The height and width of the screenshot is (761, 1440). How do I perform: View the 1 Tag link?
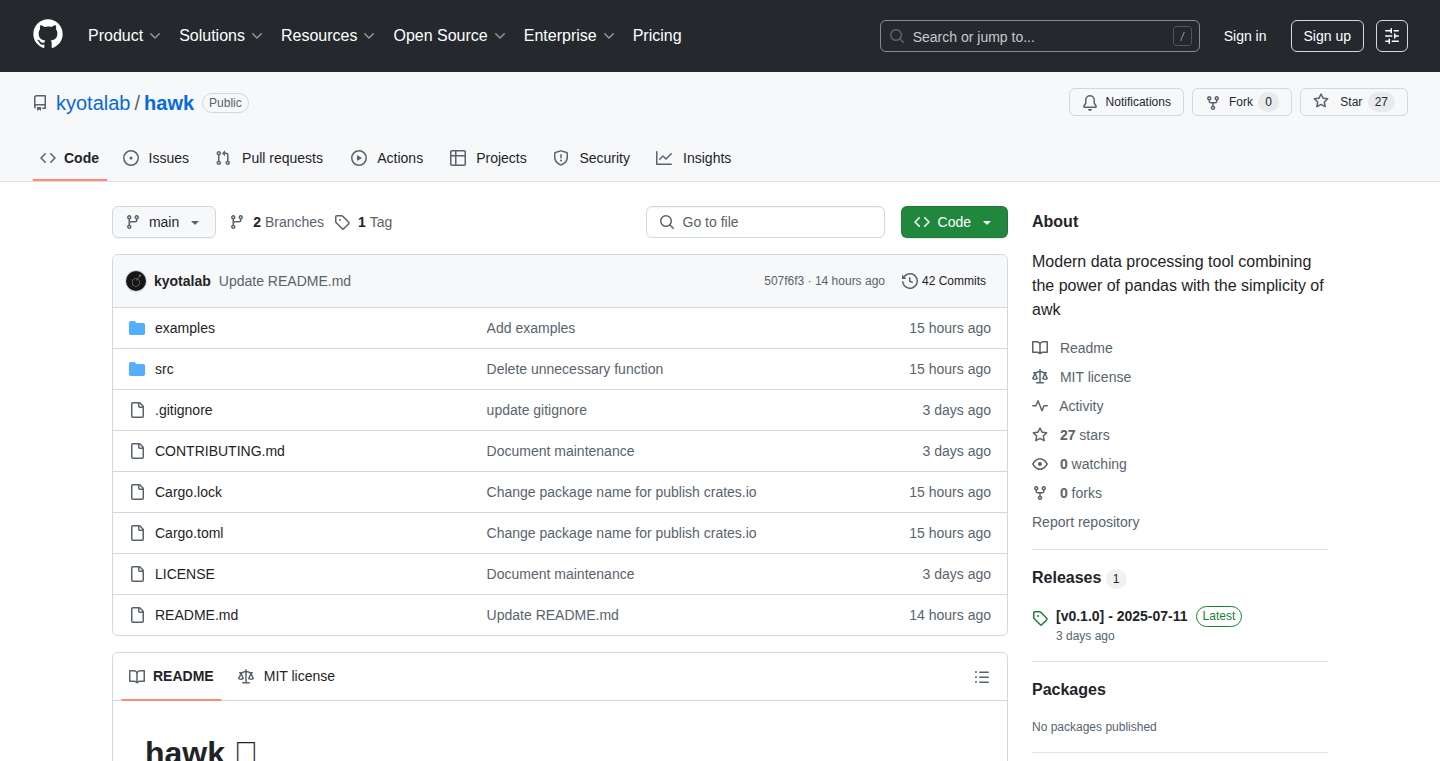pos(364,222)
